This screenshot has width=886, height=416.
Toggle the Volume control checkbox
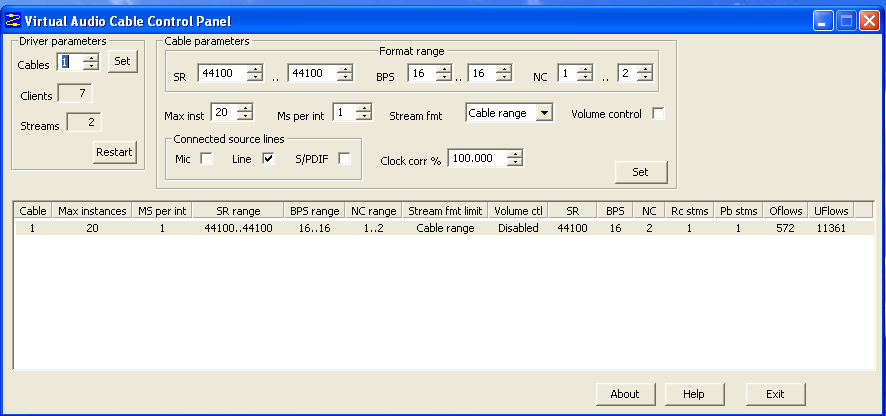click(x=658, y=114)
